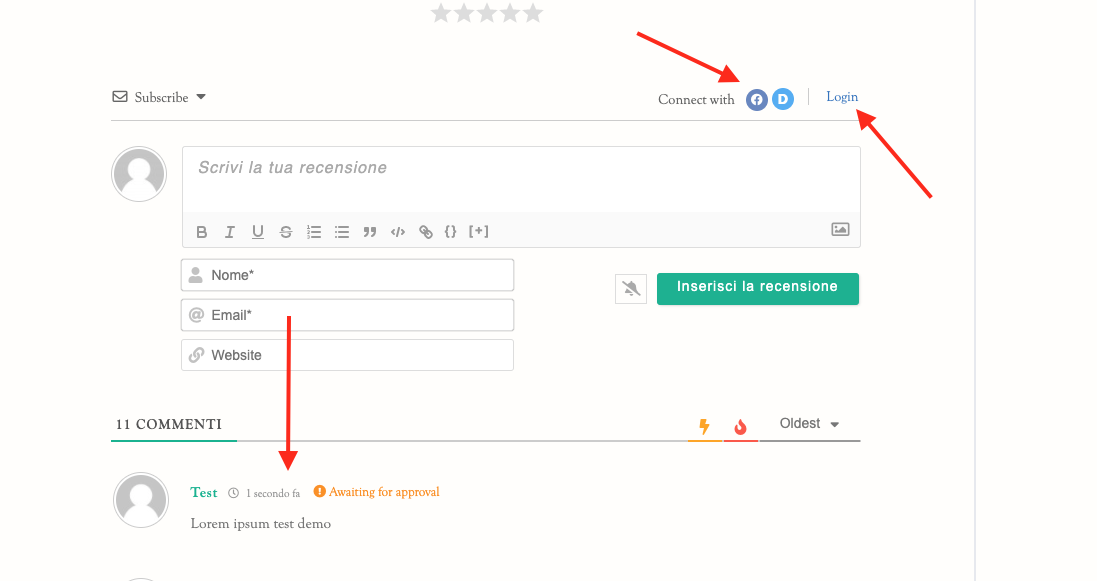Show the hottest comment threads (flame icon)
Screen dimensions: 1097x581
[x=740, y=426]
